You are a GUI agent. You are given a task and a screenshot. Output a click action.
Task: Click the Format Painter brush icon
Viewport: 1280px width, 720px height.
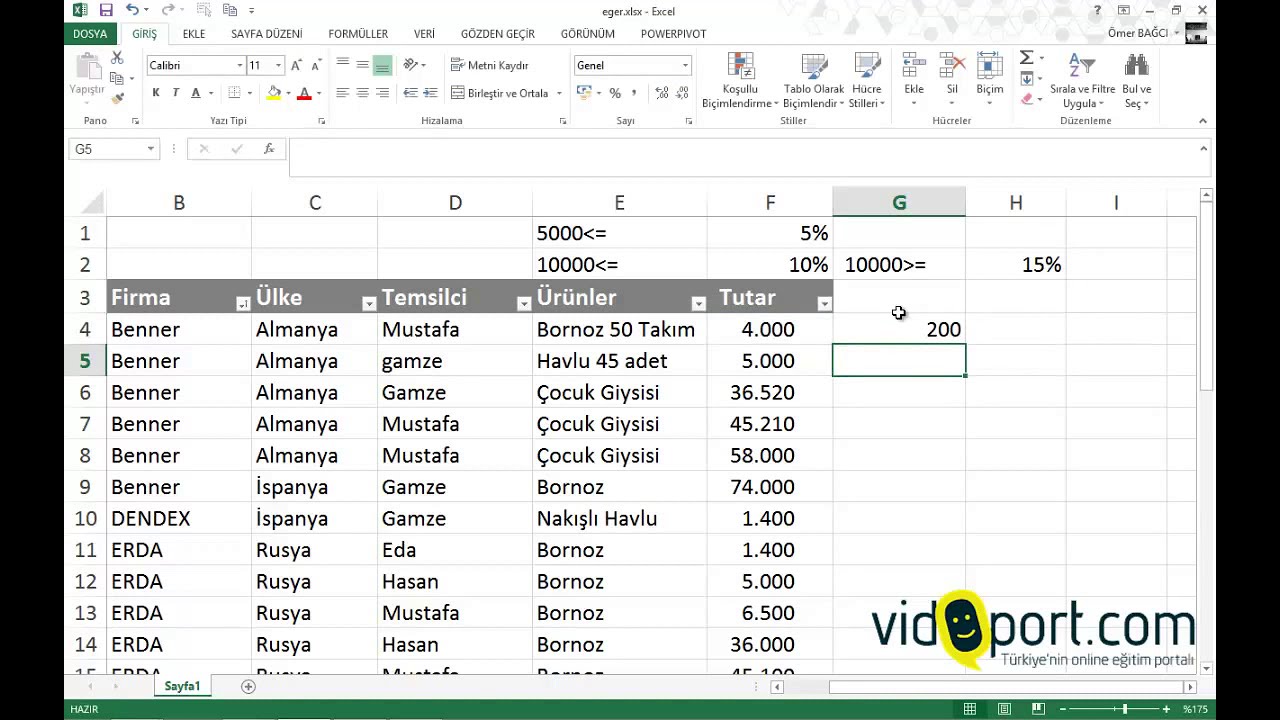117,97
